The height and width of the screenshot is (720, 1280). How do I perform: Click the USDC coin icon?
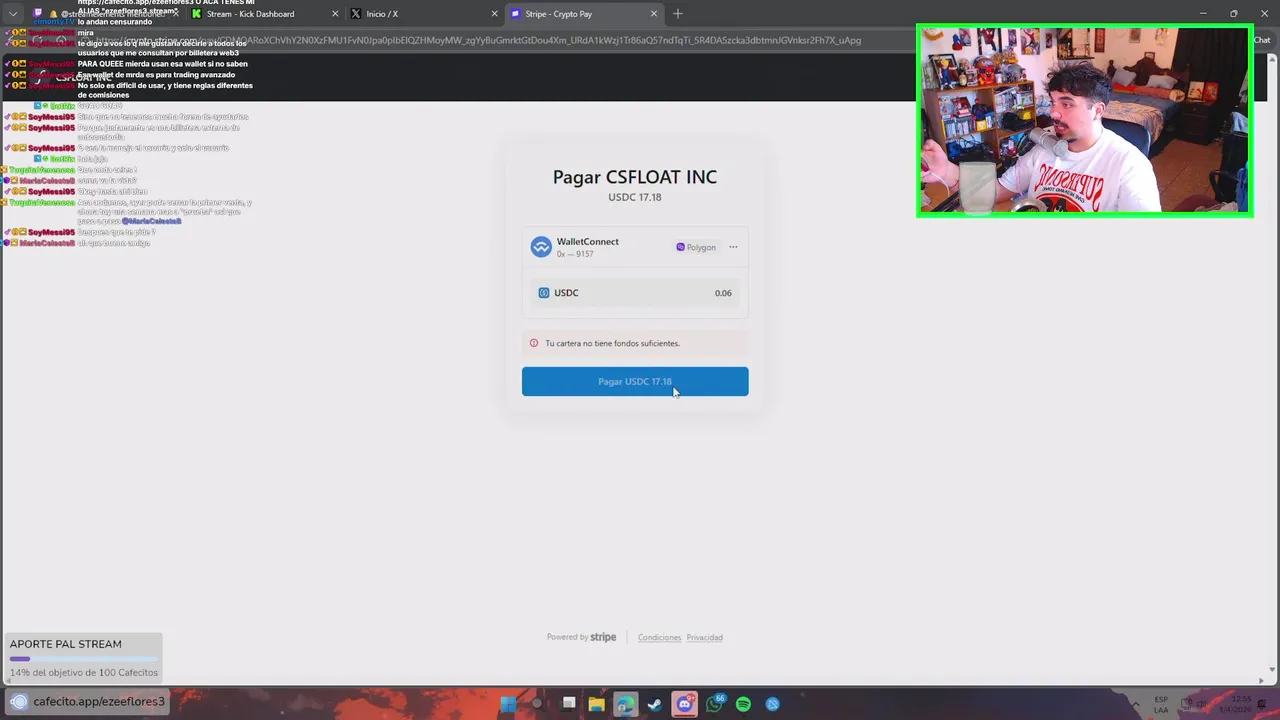click(x=544, y=293)
